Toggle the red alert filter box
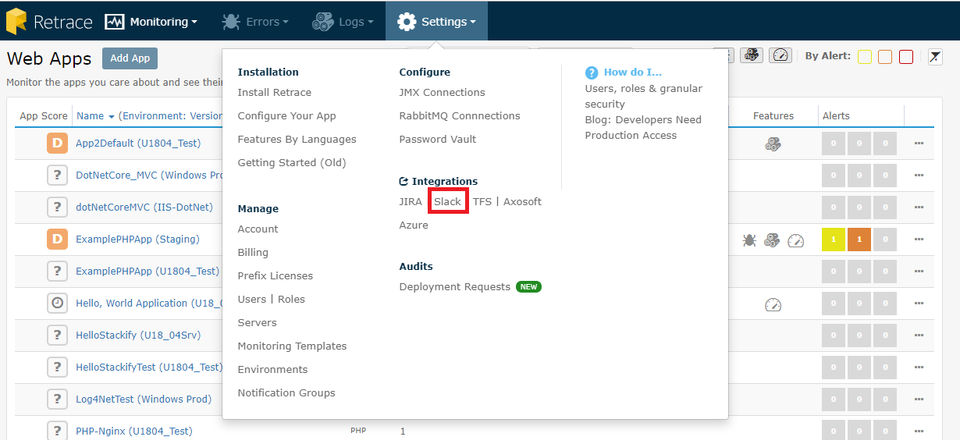Image resolution: width=960 pixels, height=440 pixels. [x=906, y=57]
